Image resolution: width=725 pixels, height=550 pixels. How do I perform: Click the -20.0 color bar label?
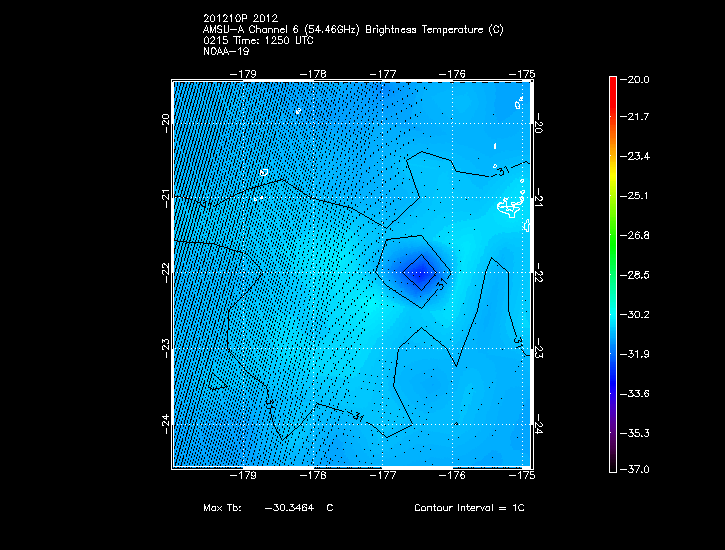(x=636, y=79)
